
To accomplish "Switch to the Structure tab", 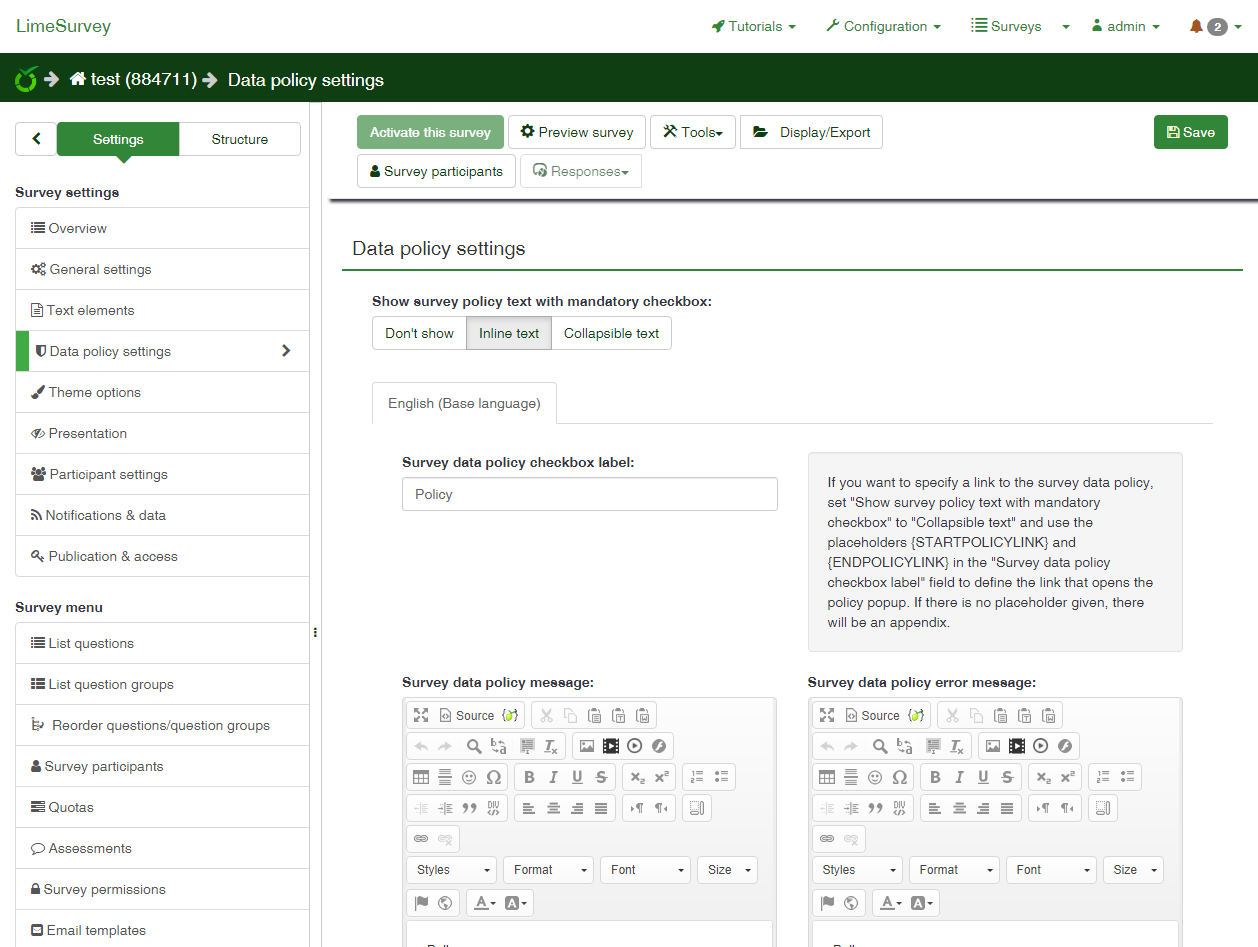I will coord(239,139).
